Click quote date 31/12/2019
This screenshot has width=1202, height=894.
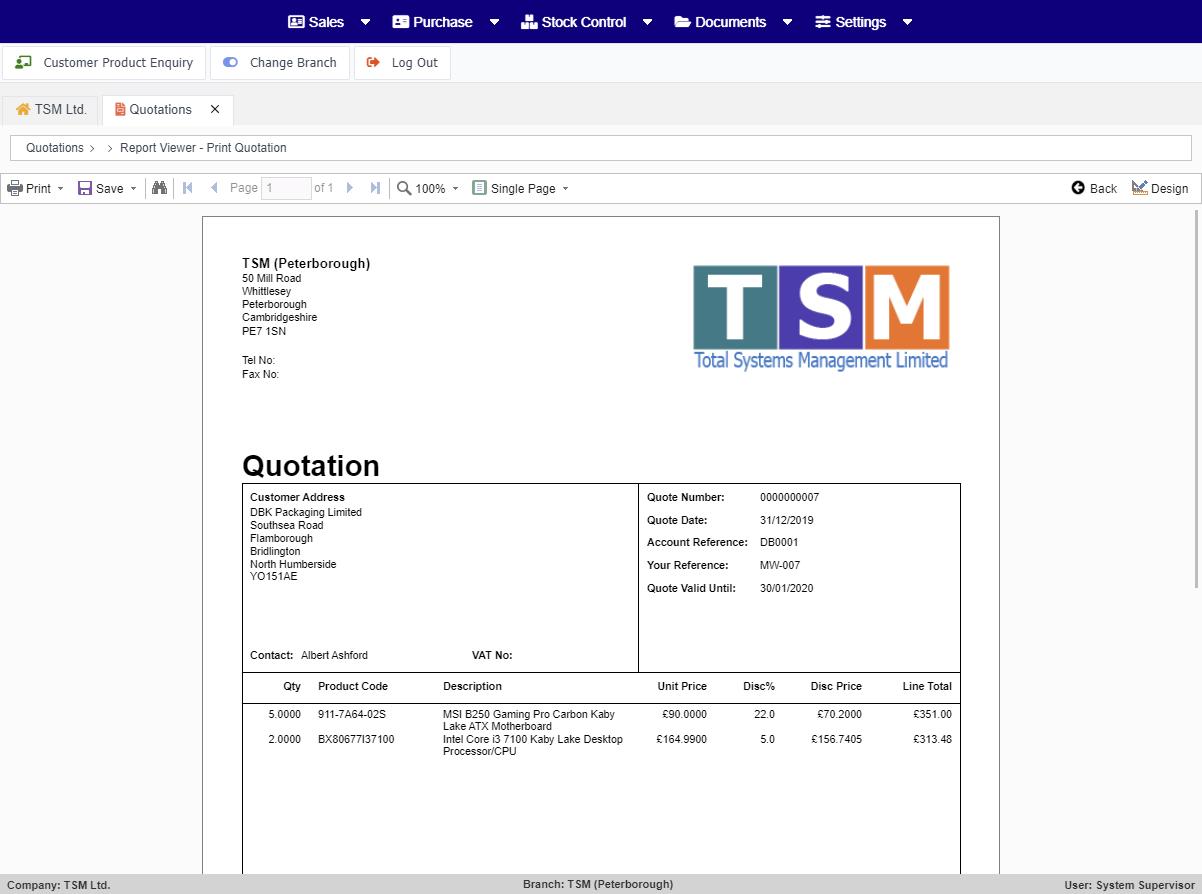(x=787, y=520)
